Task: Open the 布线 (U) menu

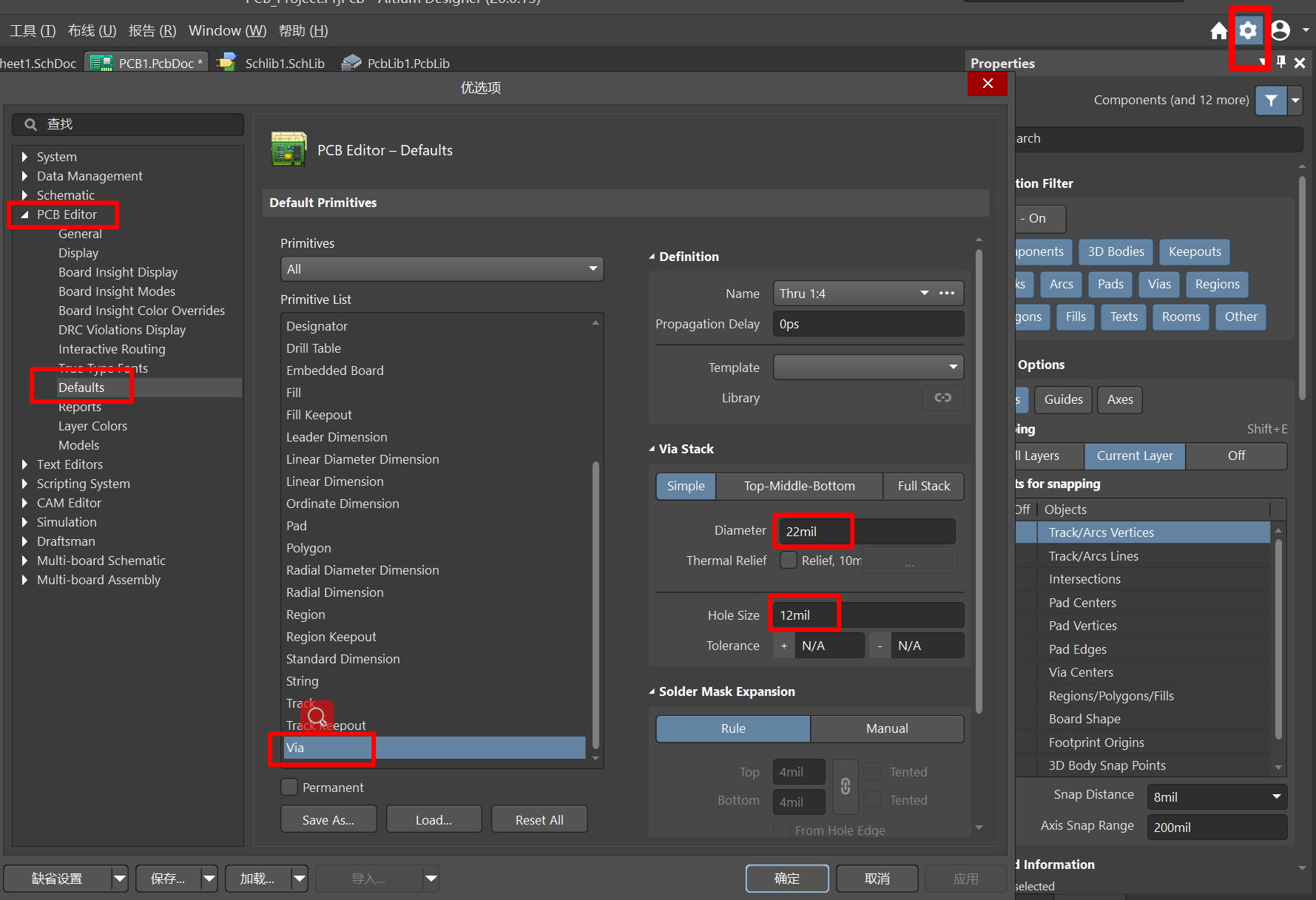Action: click(92, 30)
